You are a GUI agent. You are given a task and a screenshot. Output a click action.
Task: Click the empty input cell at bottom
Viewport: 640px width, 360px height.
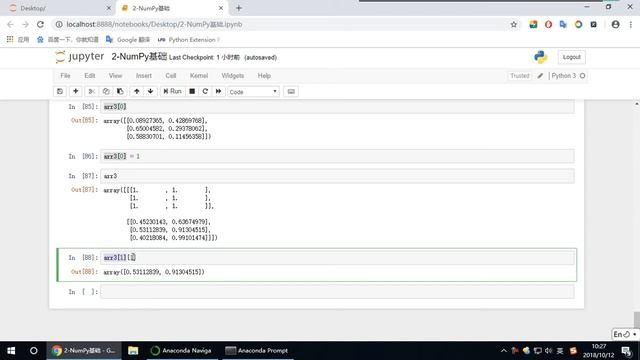click(x=337, y=291)
